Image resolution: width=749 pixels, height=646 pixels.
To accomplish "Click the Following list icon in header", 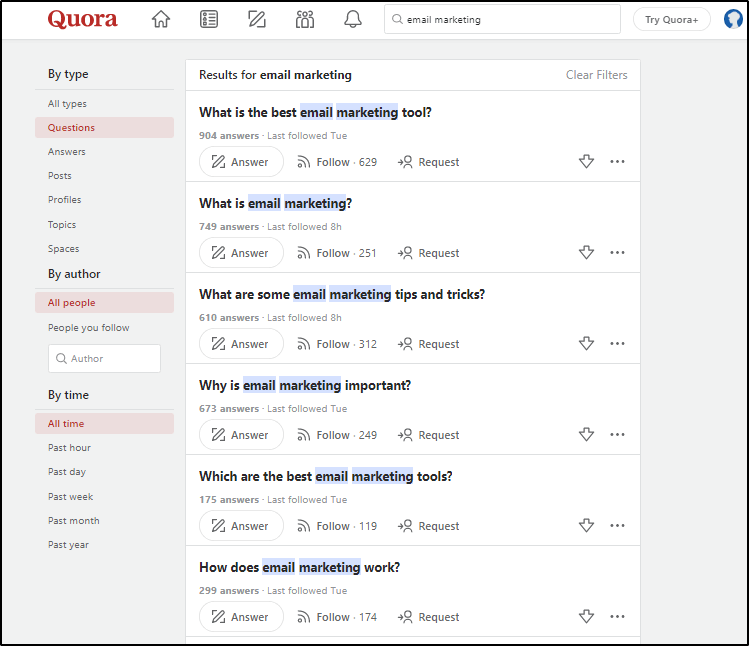I will tap(209, 20).
